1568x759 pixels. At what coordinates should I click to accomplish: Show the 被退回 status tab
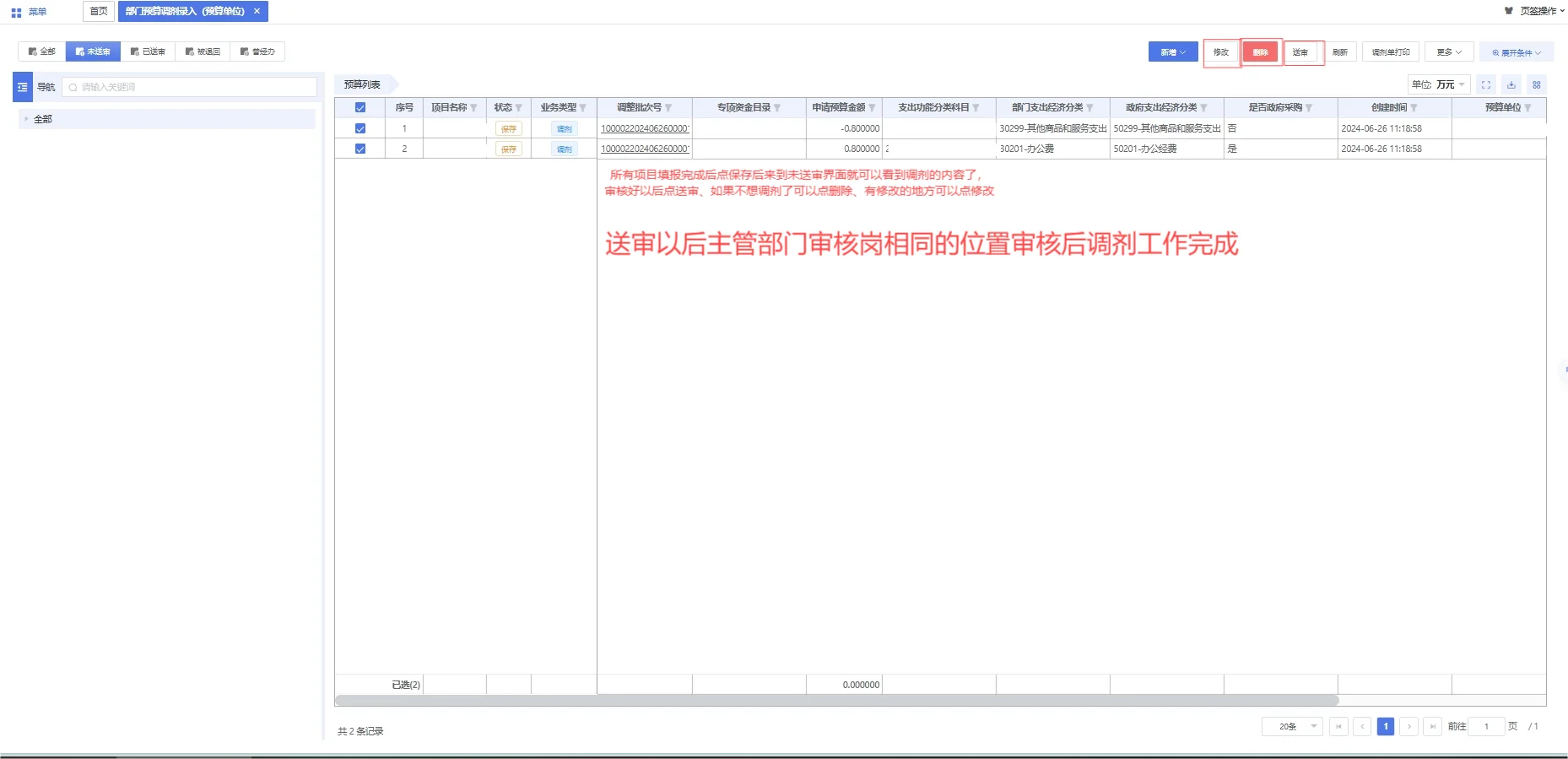(x=203, y=52)
